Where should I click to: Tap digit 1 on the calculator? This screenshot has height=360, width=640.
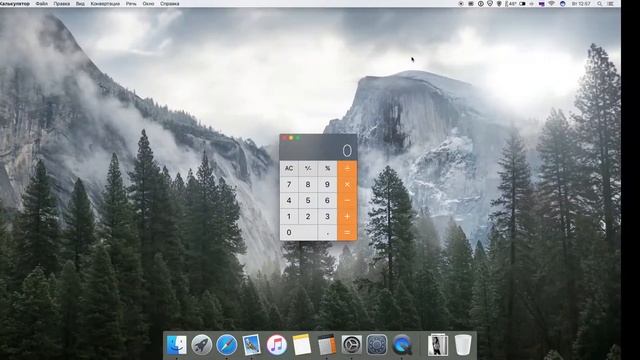289,216
